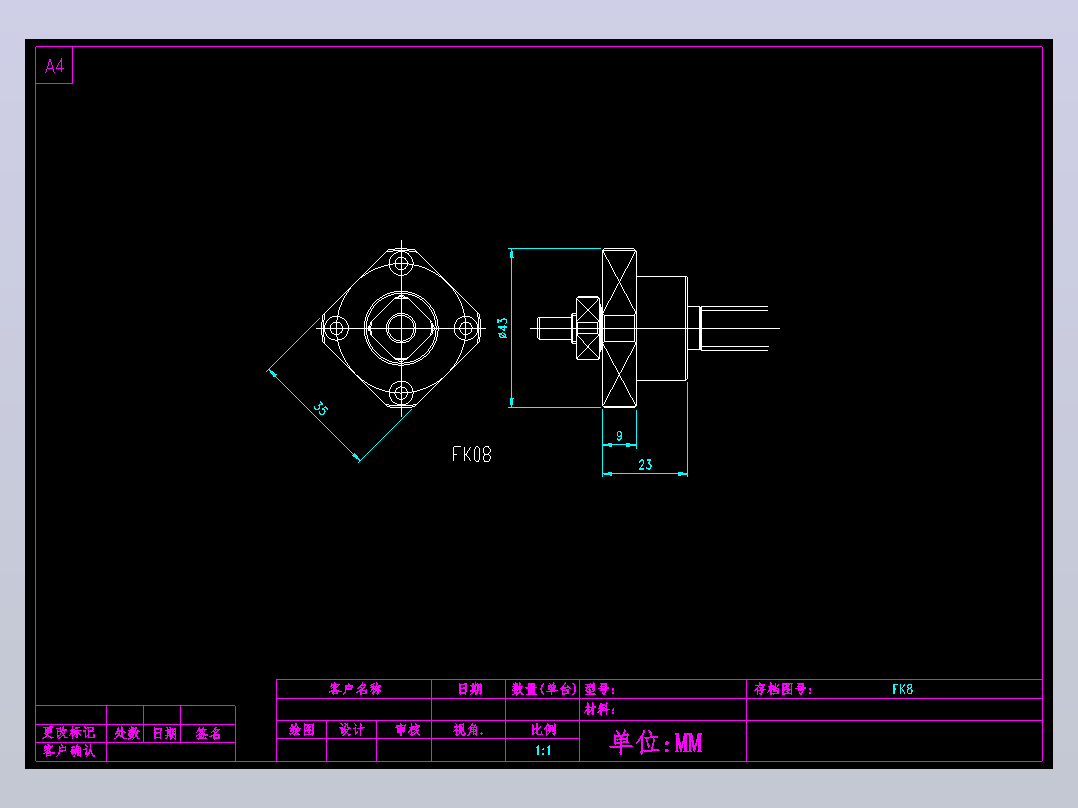Select the dimension value 9
1078x808 pixels.
click(619, 436)
